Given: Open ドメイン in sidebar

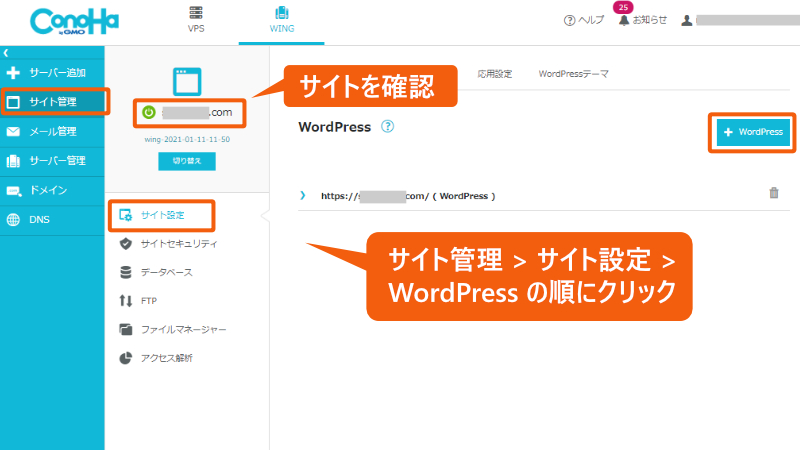Looking at the screenshot, I should (x=52, y=190).
